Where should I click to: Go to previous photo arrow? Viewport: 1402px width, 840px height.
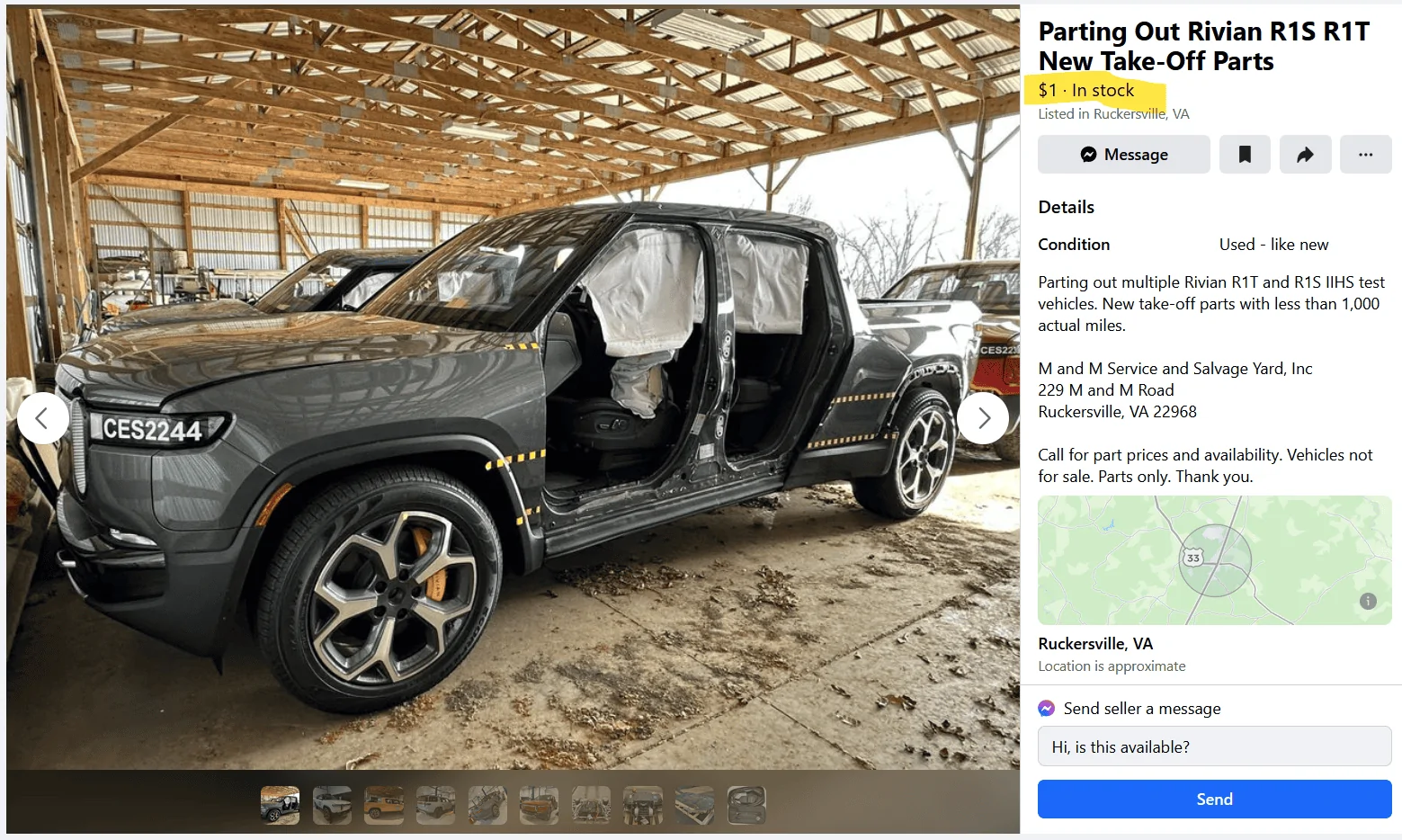[42, 418]
